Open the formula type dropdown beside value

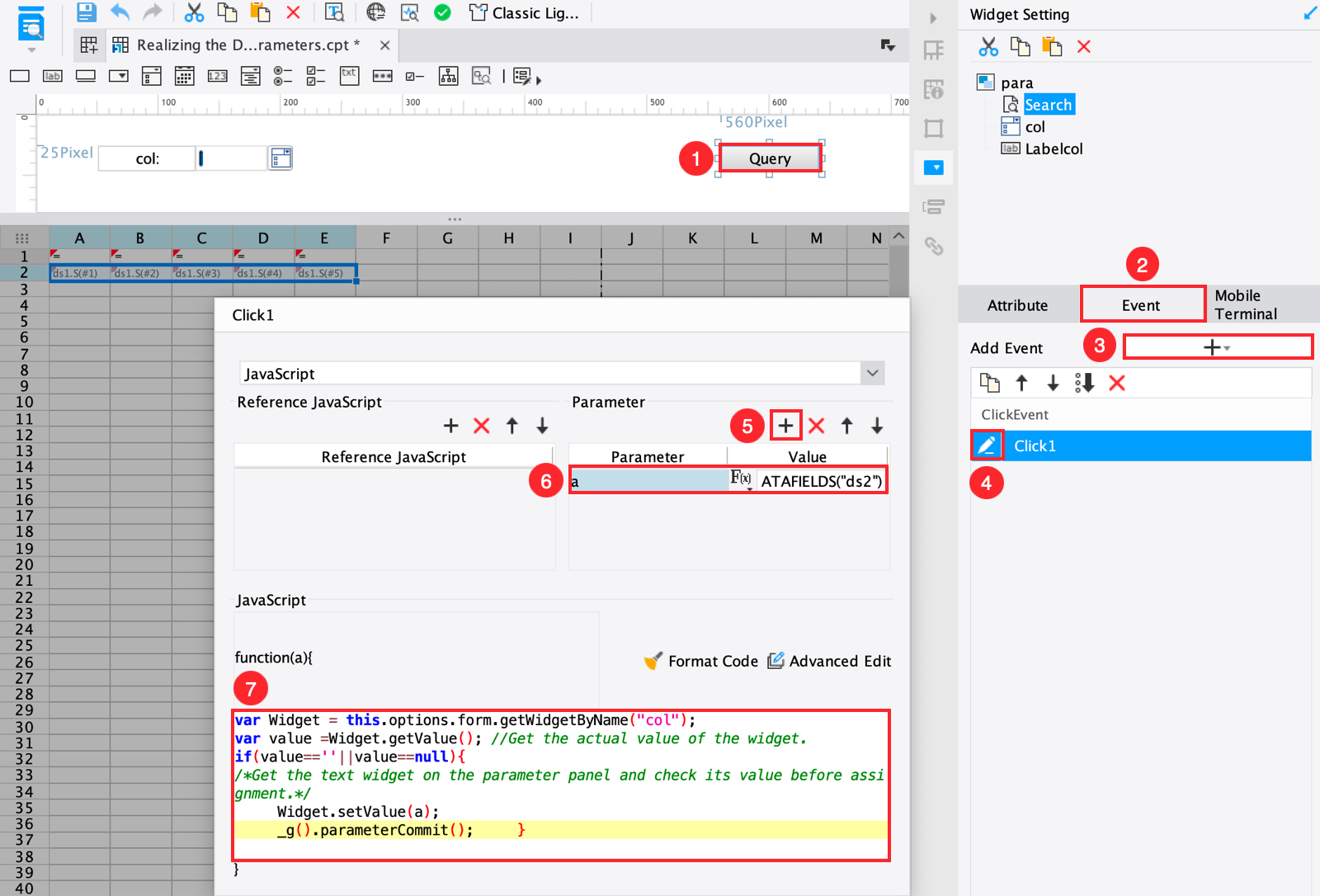[742, 479]
